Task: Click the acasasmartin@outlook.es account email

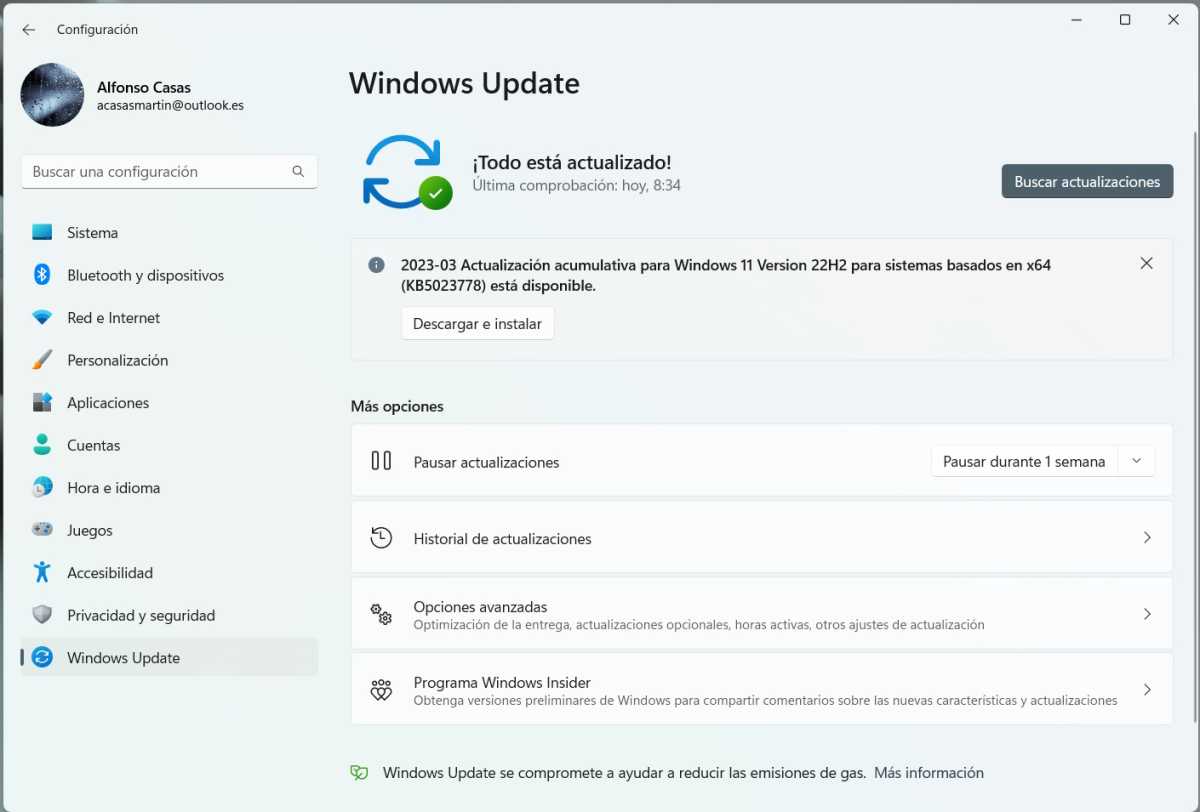Action: point(170,105)
